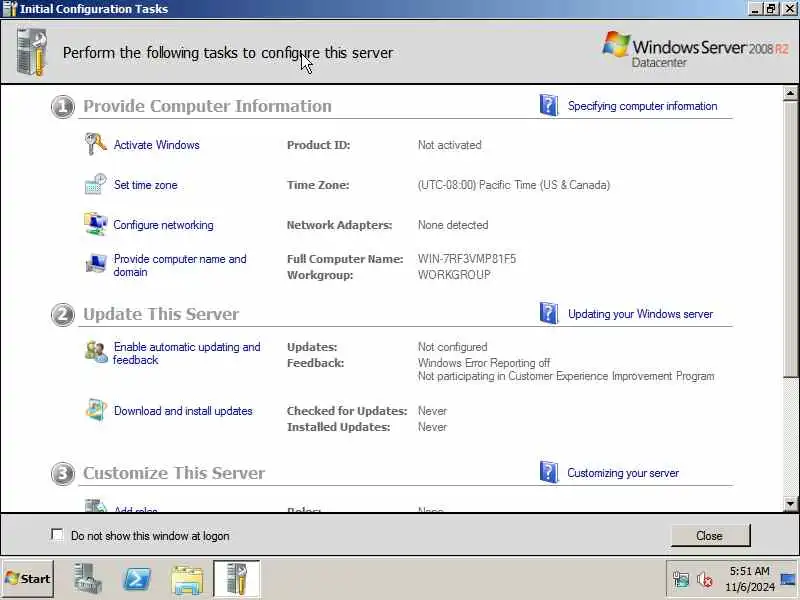800x600 pixels.
Task: Click the Set time zone calendar icon
Action: [x=95, y=184]
